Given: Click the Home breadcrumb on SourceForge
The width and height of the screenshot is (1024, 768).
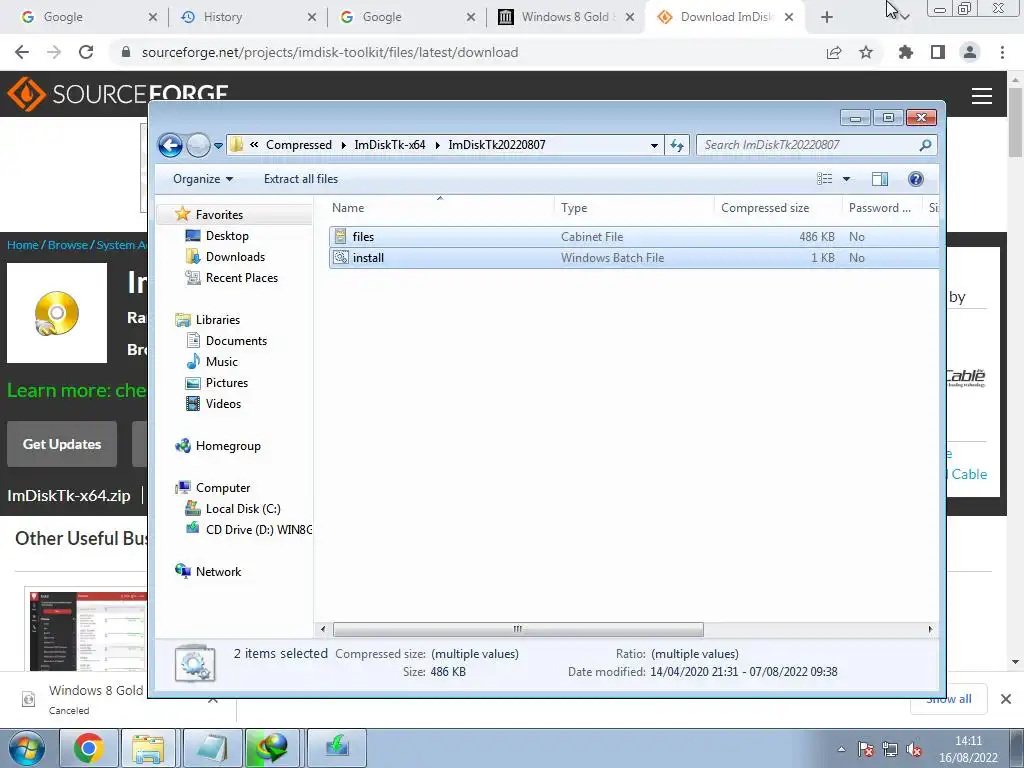Looking at the screenshot, I should (23, 245).
